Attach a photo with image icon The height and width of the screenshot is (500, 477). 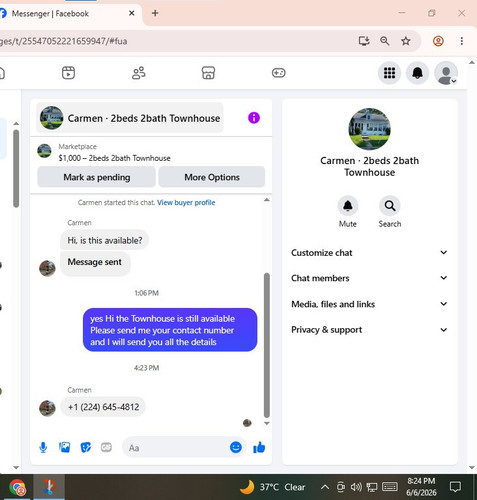[64, 447]
